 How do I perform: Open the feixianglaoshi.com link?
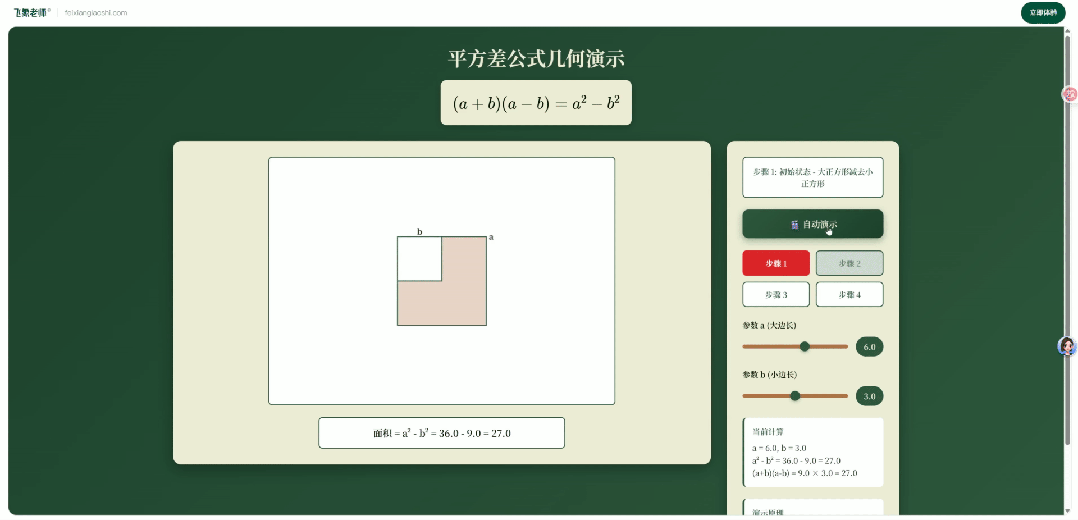coord(96,13)
